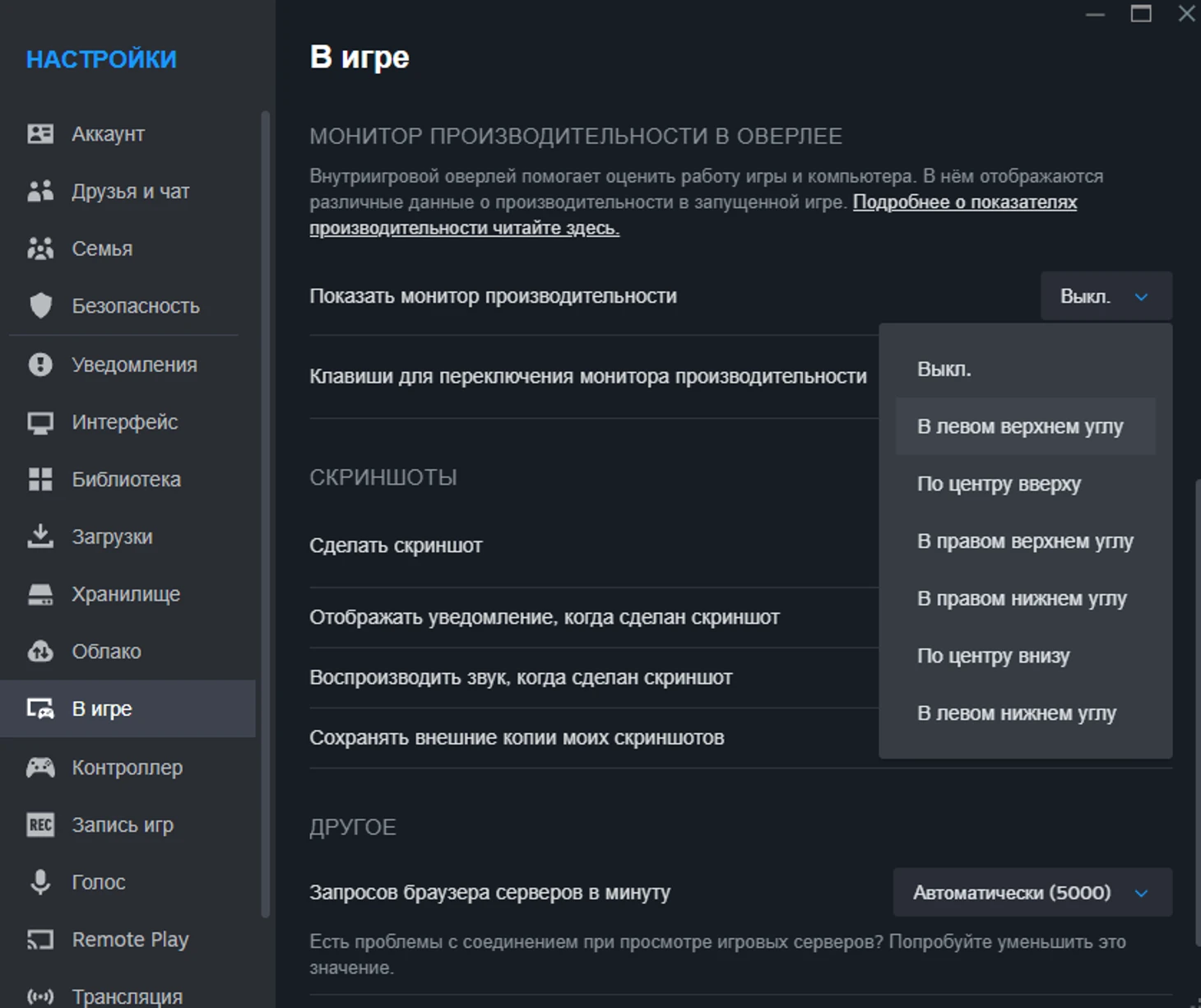Go to the «Remote Play» settings tab
Screen dimensions: 1201x1008
click(x=130, y=940)
